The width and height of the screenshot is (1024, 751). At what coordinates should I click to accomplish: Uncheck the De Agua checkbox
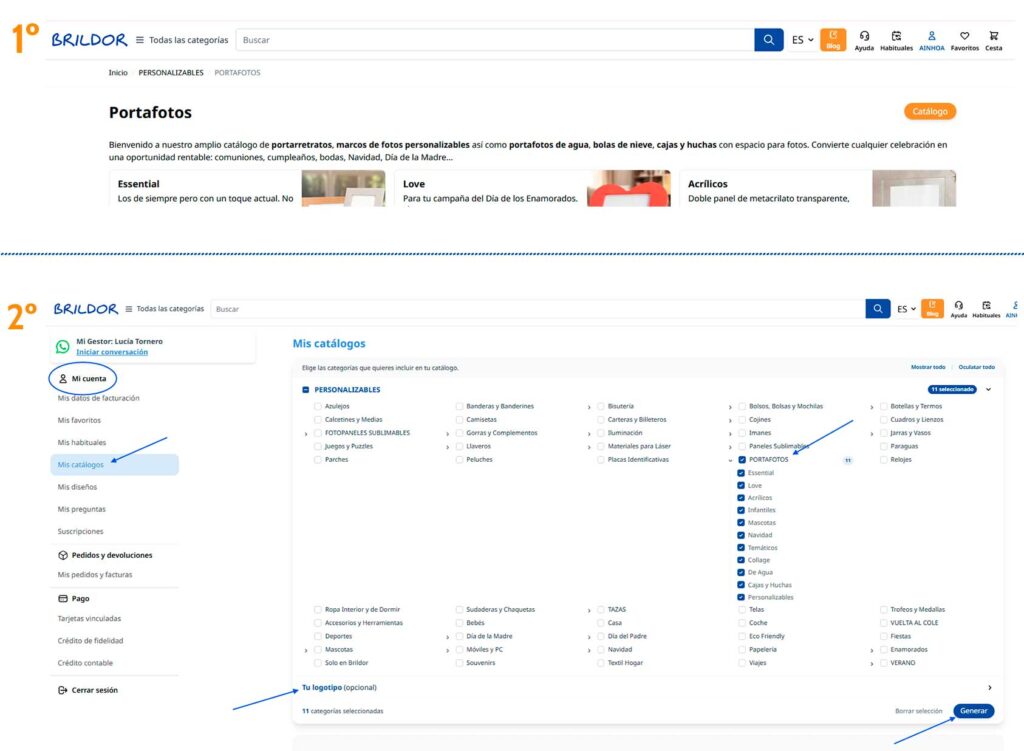[x=741, y=572]
